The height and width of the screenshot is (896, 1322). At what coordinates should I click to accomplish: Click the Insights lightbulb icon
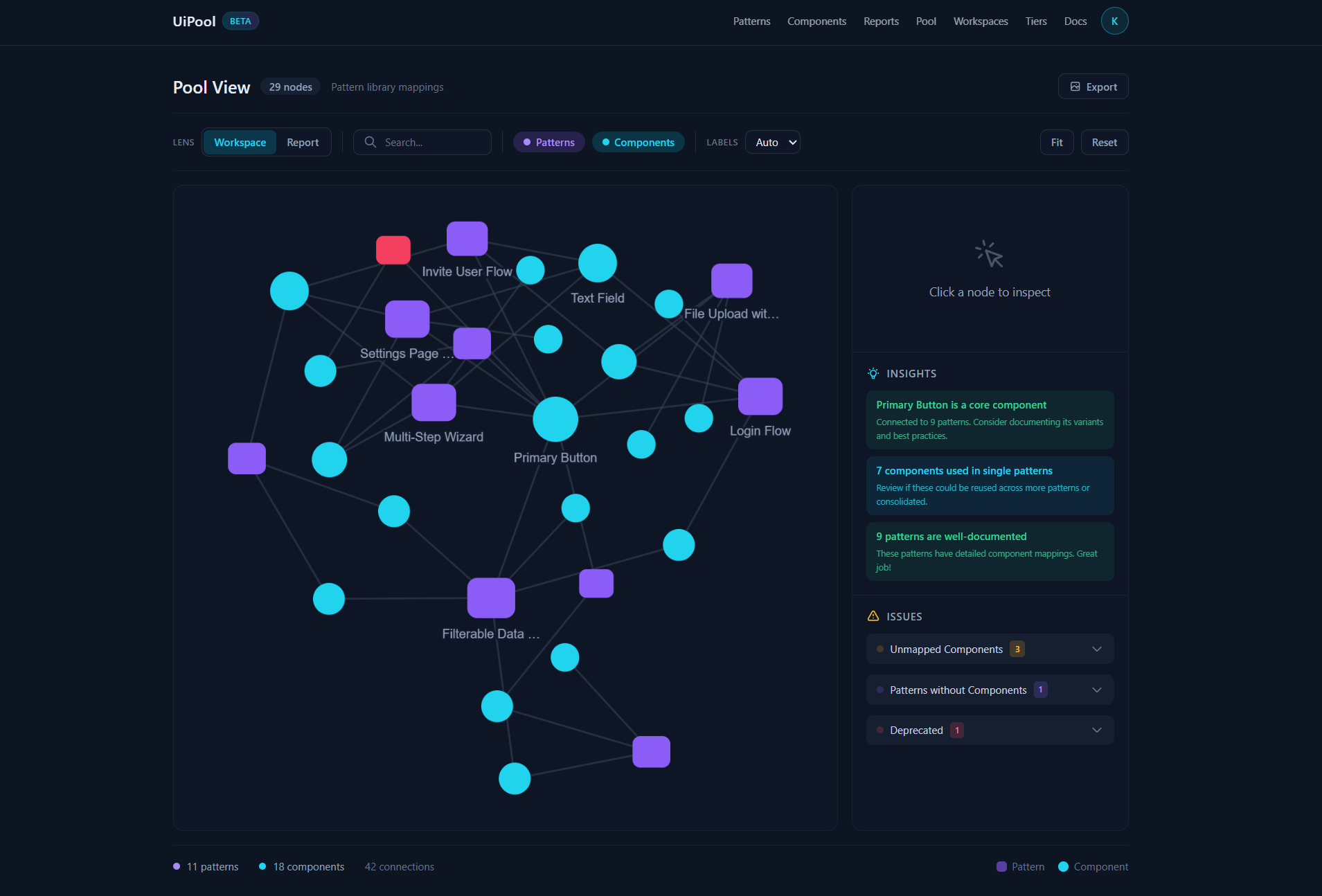(x=873, y=373)
